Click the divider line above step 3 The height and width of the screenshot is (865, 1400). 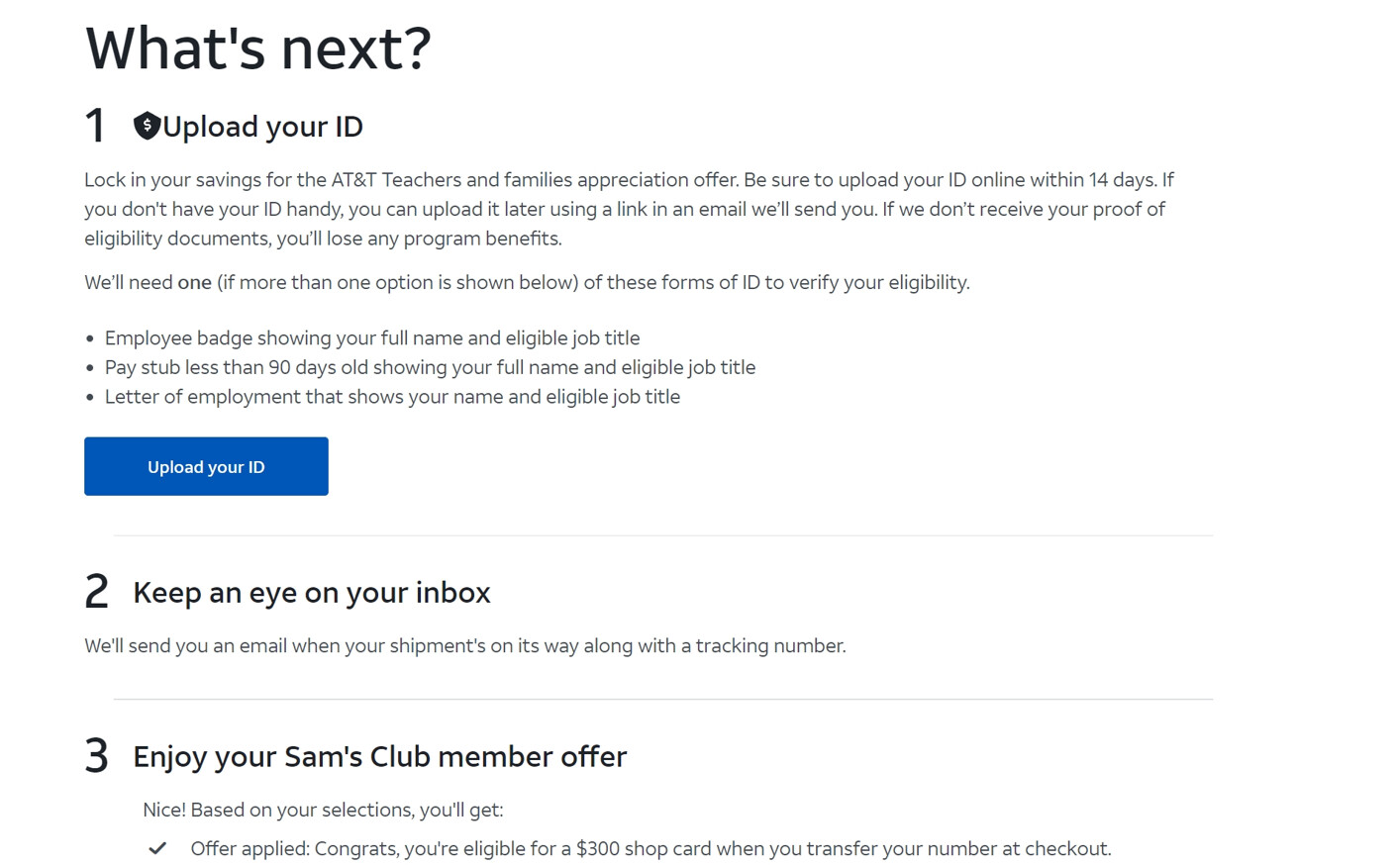click(663, 700)
